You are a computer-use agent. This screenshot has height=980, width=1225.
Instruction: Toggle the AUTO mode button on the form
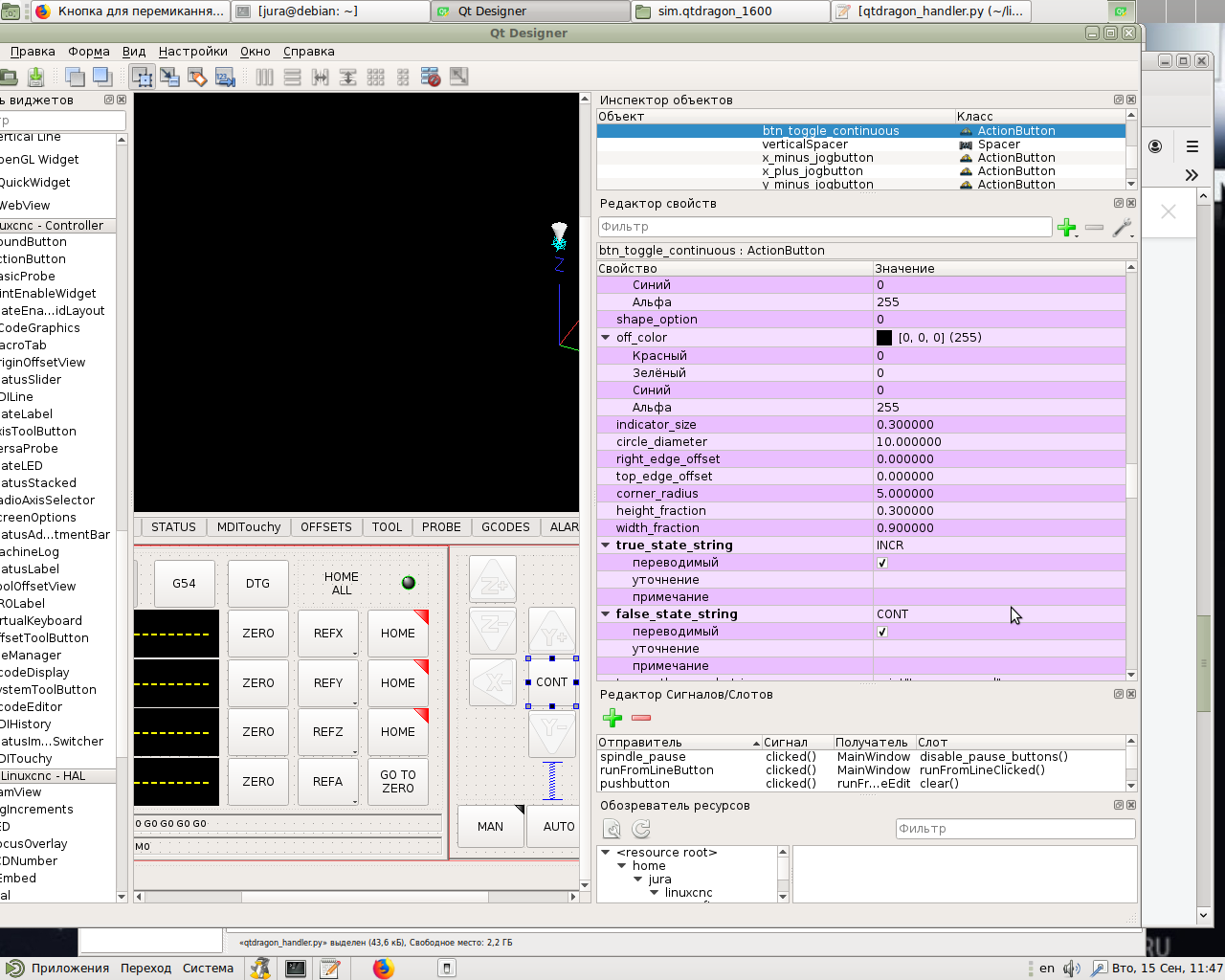coord(553,826)
